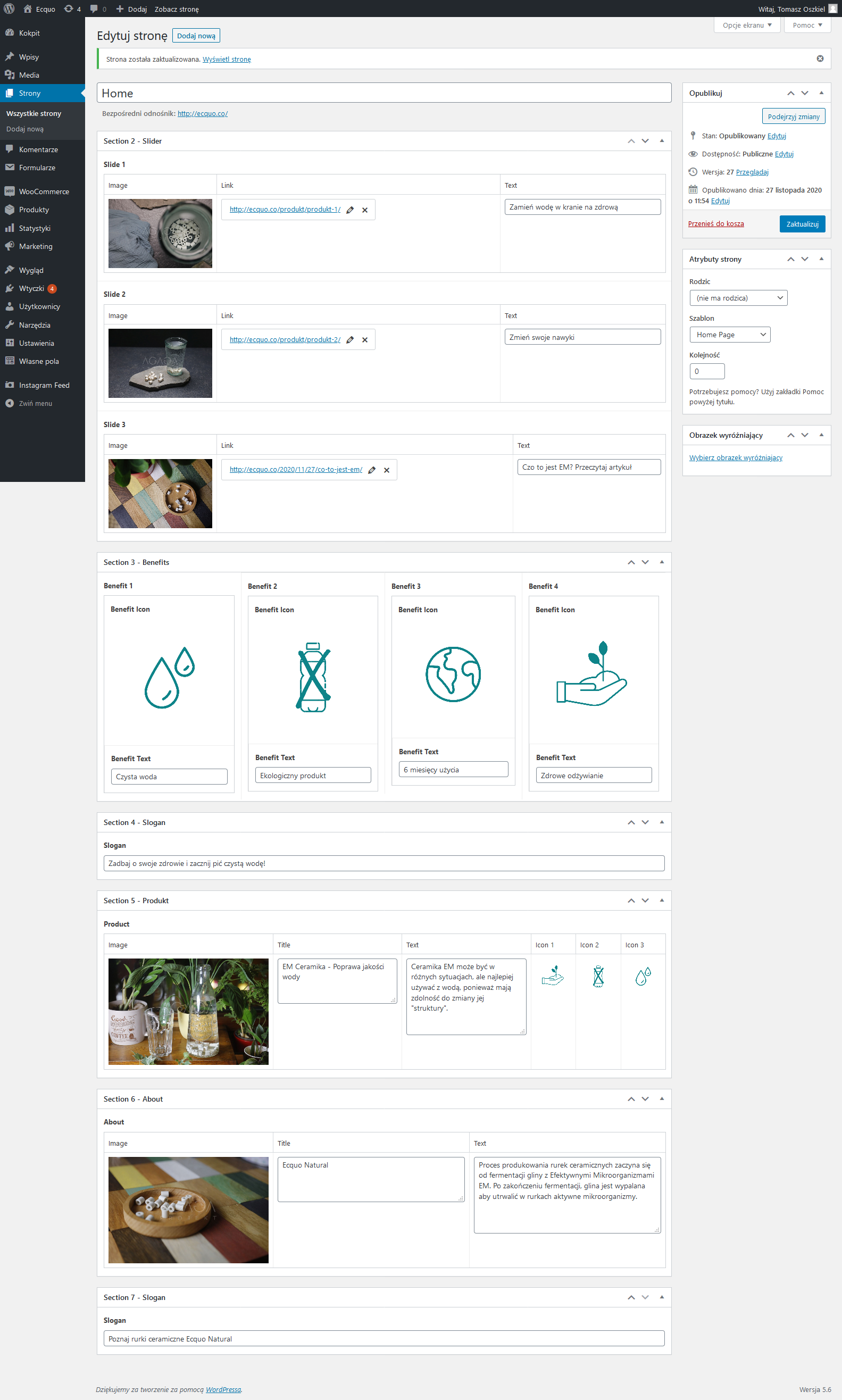Image resolution: width=842 pixels, height=1400 pixels.
Task: Click Dodaj nową button beside title
Action: pyautogui.click(x=196, y=36)
